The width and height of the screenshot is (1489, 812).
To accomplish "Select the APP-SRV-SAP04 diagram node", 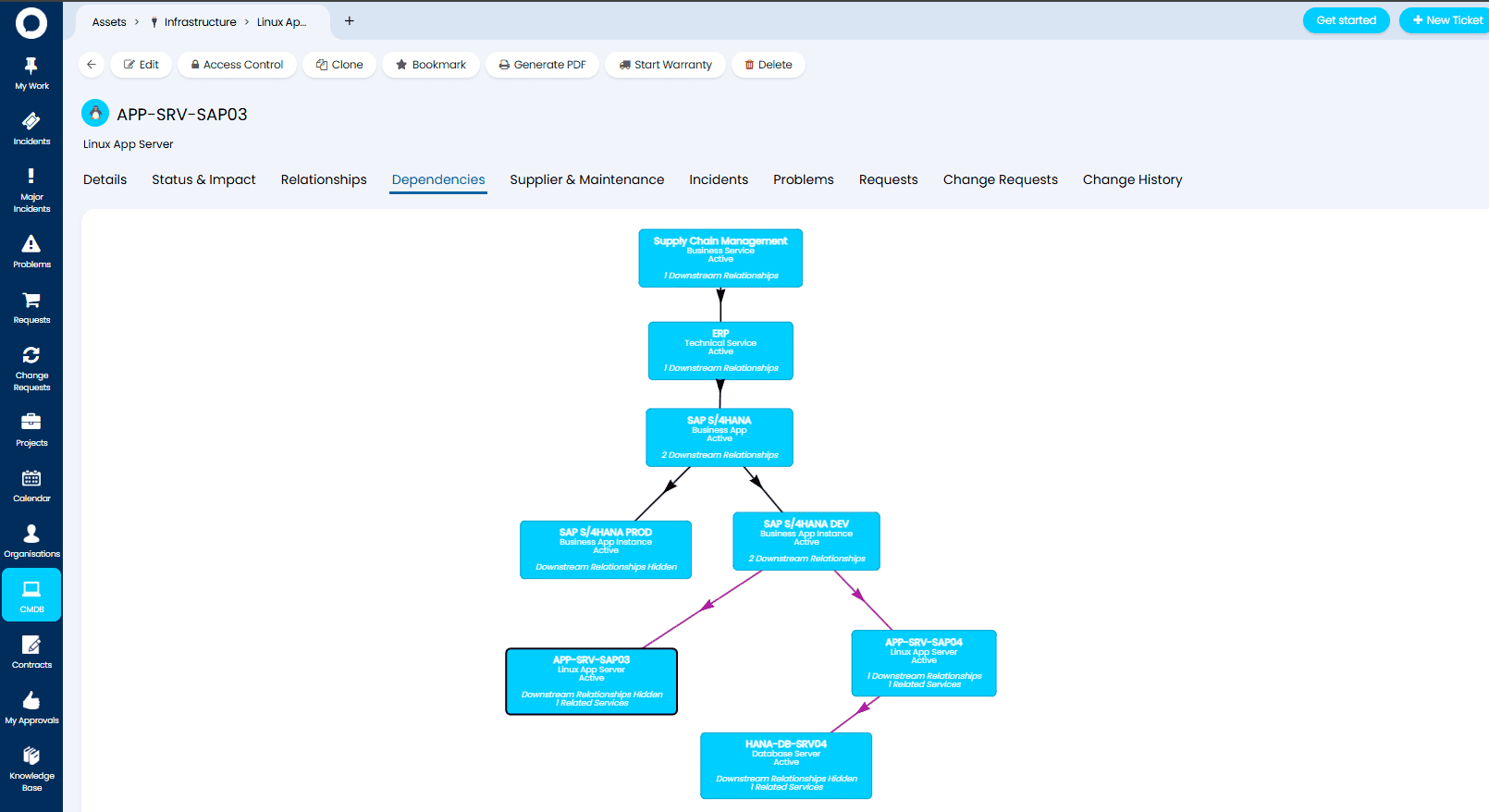I will (x=924, y=663).
